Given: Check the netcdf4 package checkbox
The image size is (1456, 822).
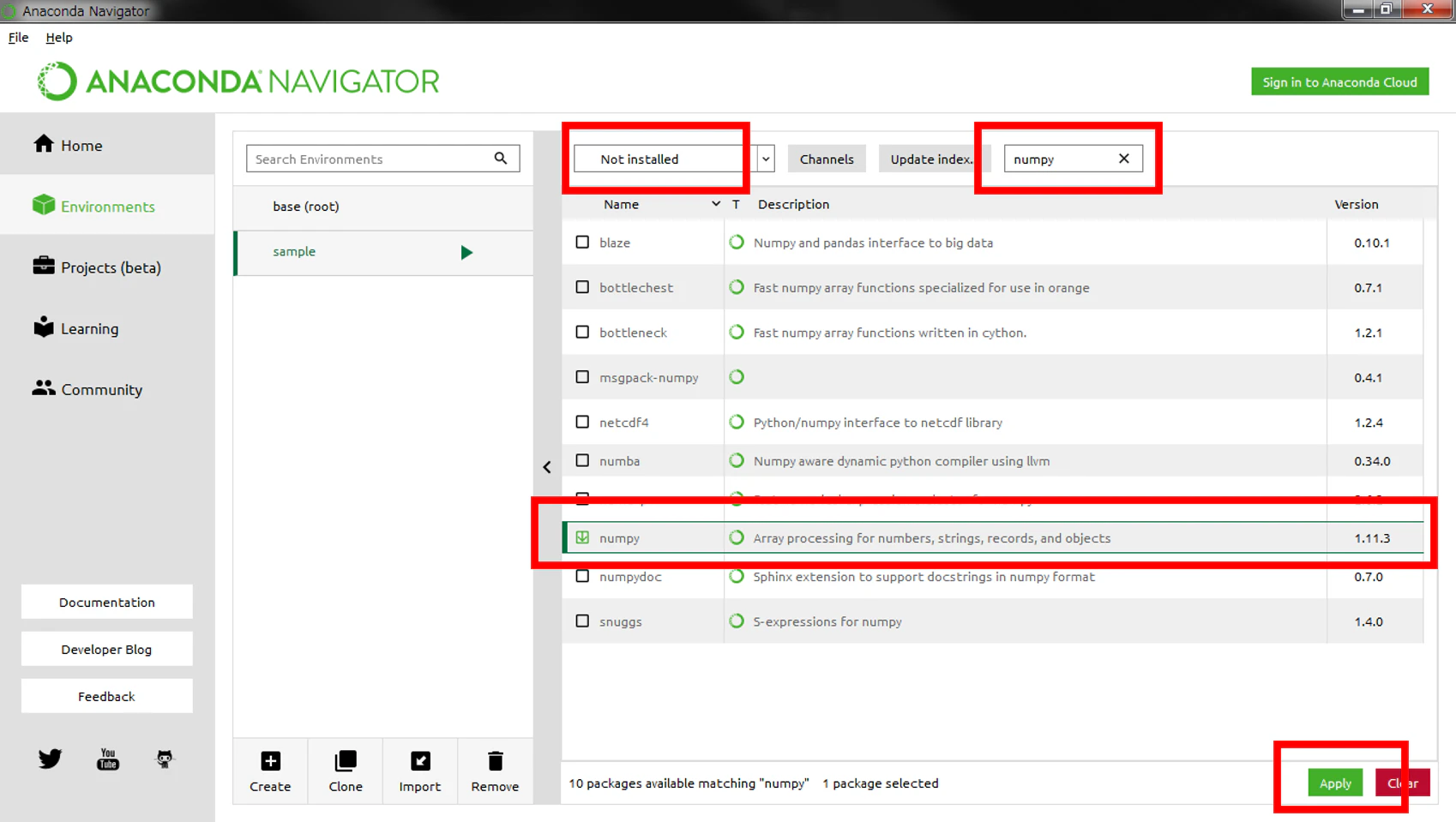Looking at the screenshot, I should (x=582, y=423).
